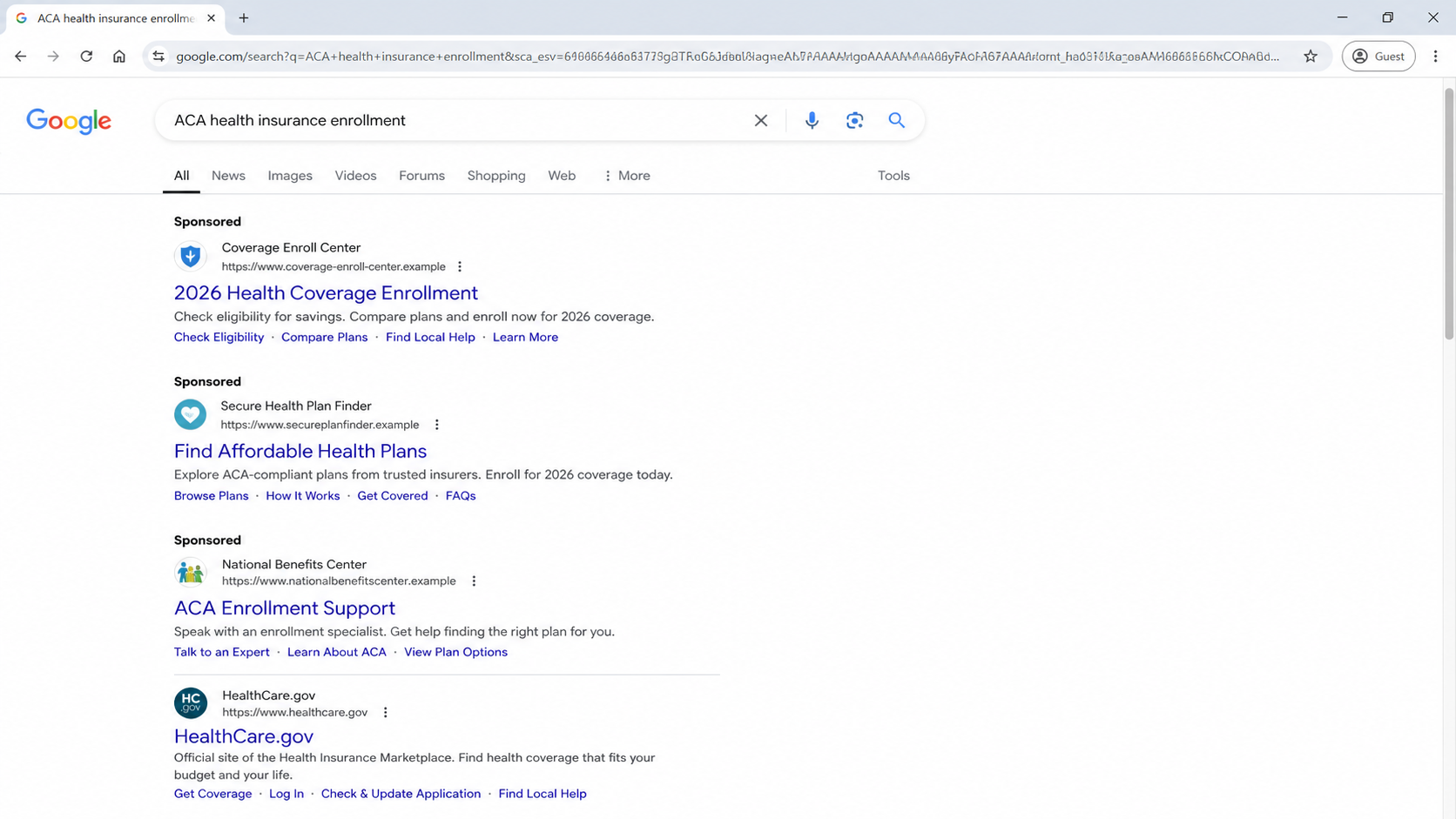
Task: Open a new browser tab
Action: tap(244, 17)
